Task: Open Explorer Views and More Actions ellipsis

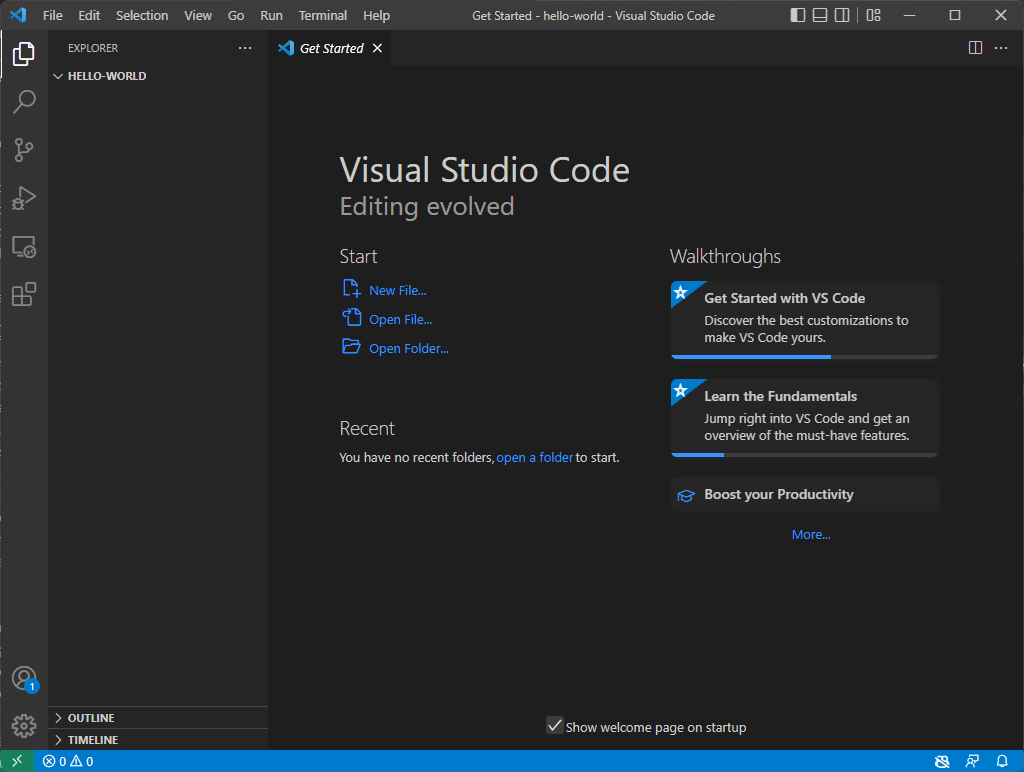Action: (x=245, y=48)
